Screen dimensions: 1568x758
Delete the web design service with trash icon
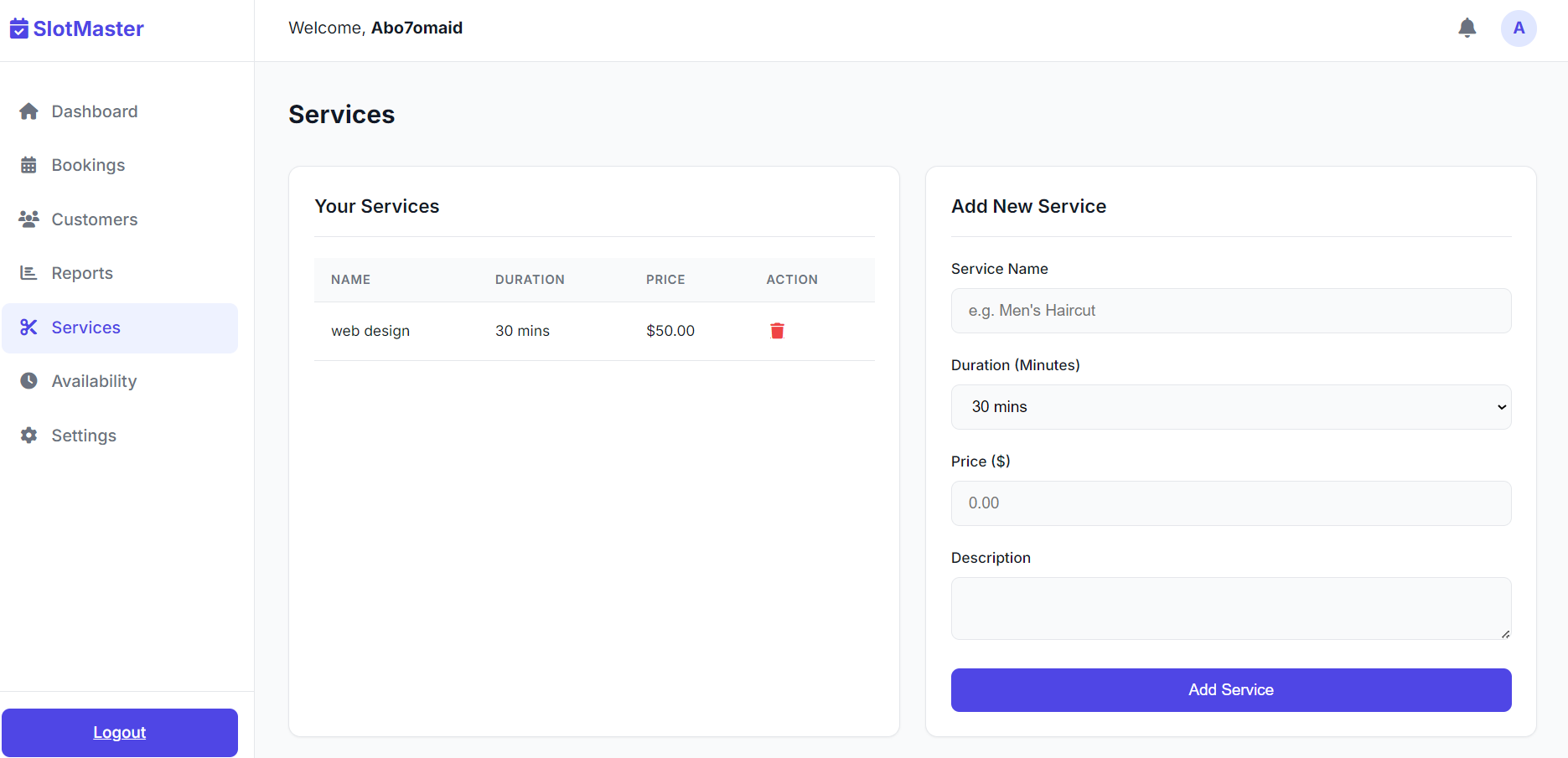point(777,331)
